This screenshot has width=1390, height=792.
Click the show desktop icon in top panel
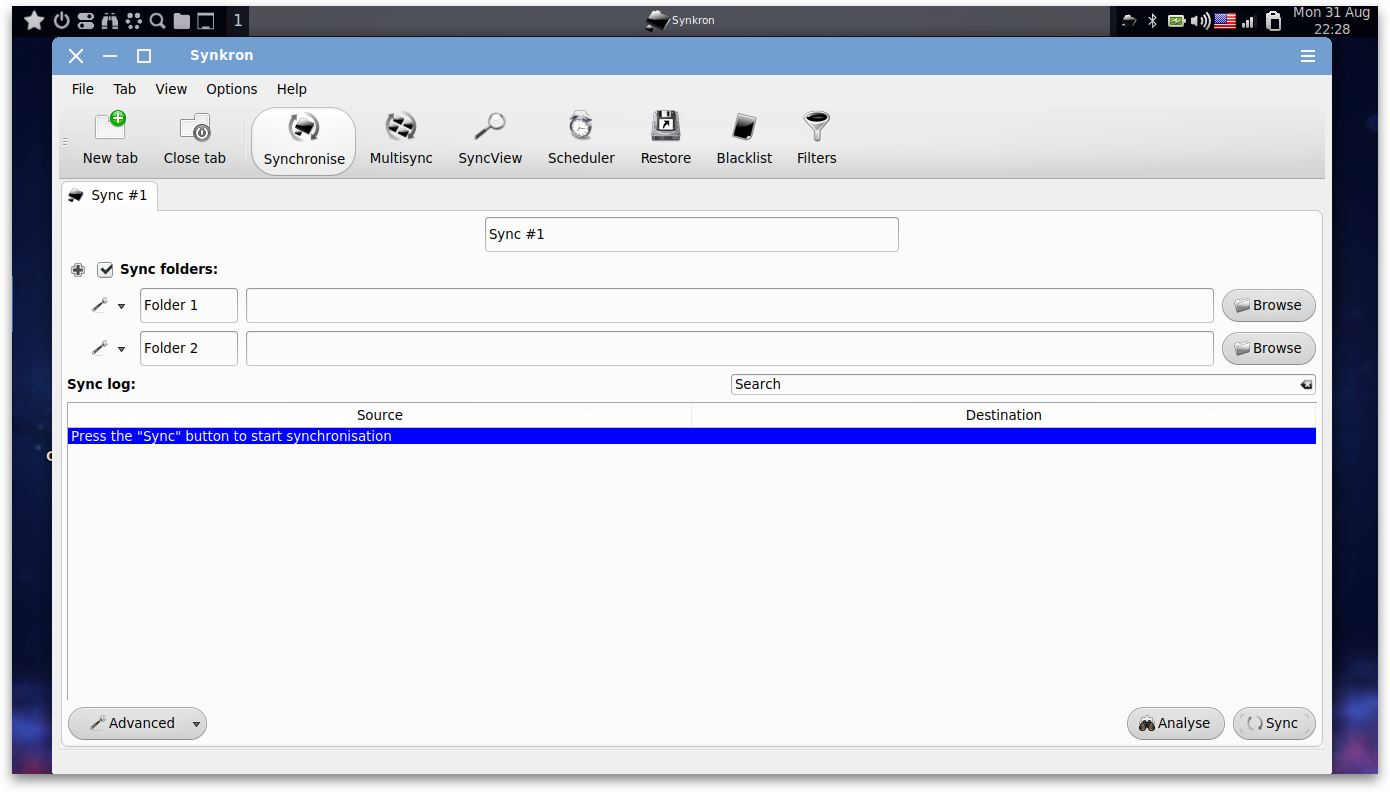pos(205,21)
